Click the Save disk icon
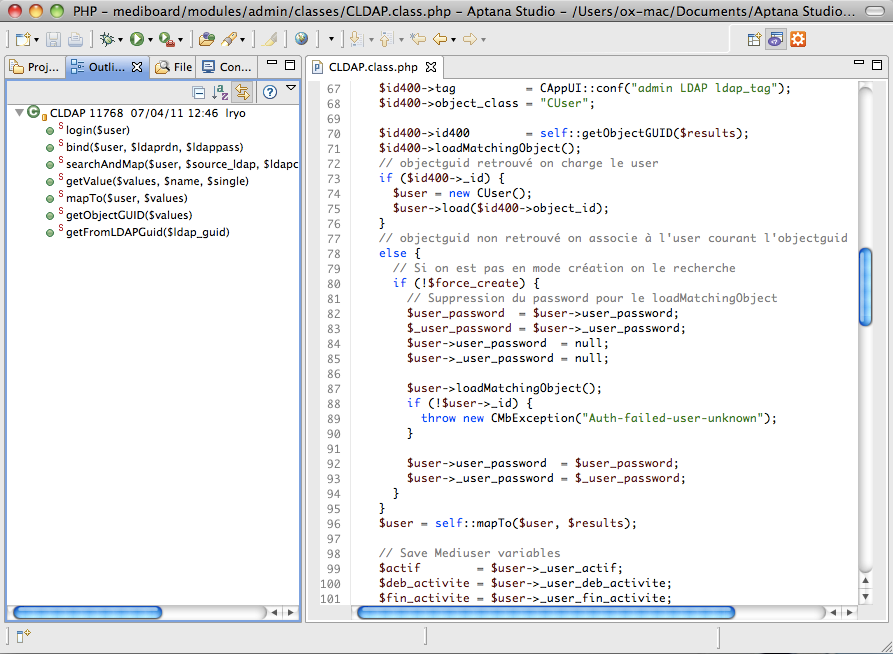Screen dimensions: 893x654 [x=54, y=39]
